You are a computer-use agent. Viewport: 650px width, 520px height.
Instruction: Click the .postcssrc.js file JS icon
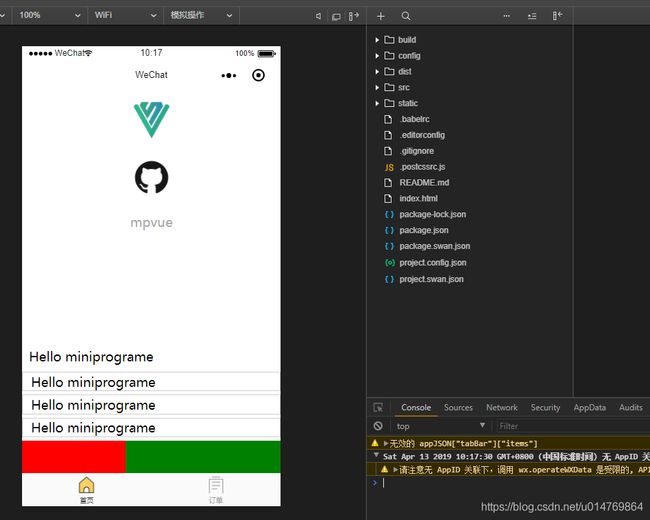[389, 167]
